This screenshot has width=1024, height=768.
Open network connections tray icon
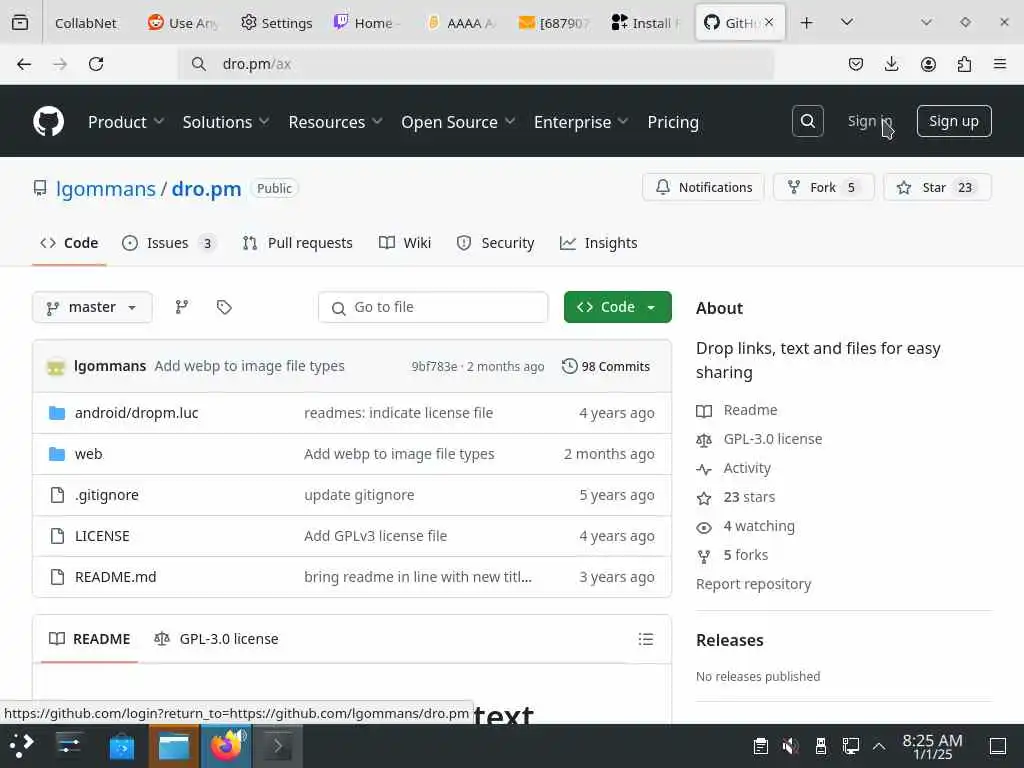[850, 746]
